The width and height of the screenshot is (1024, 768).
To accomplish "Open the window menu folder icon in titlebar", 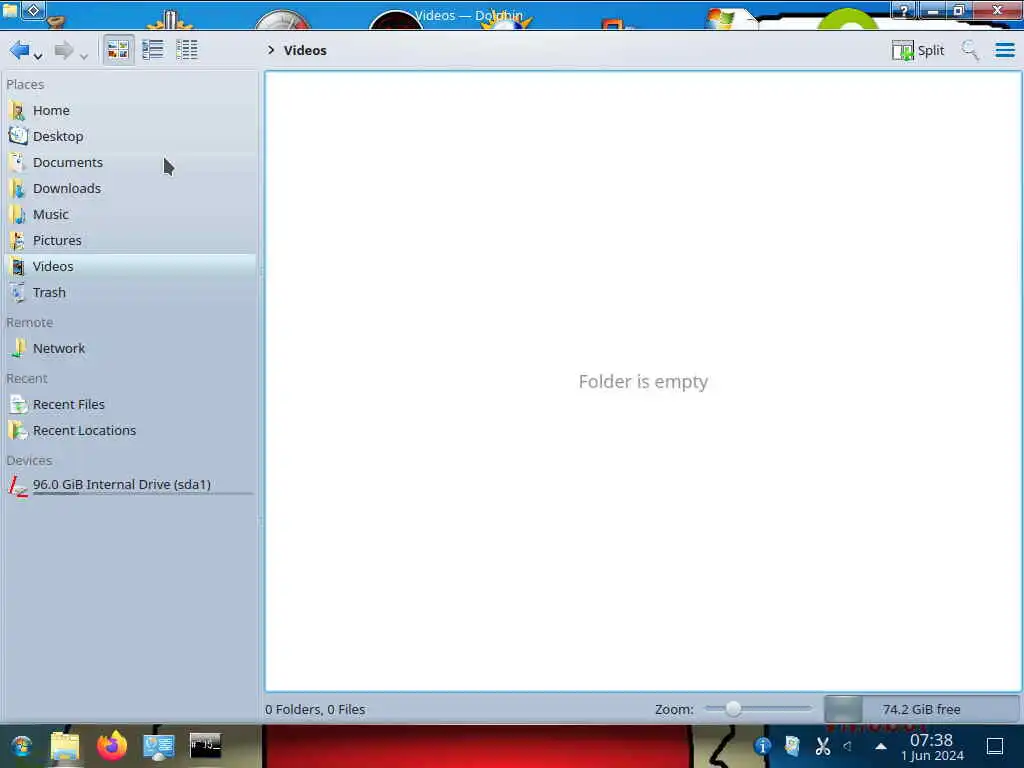I will coord(10,10).
